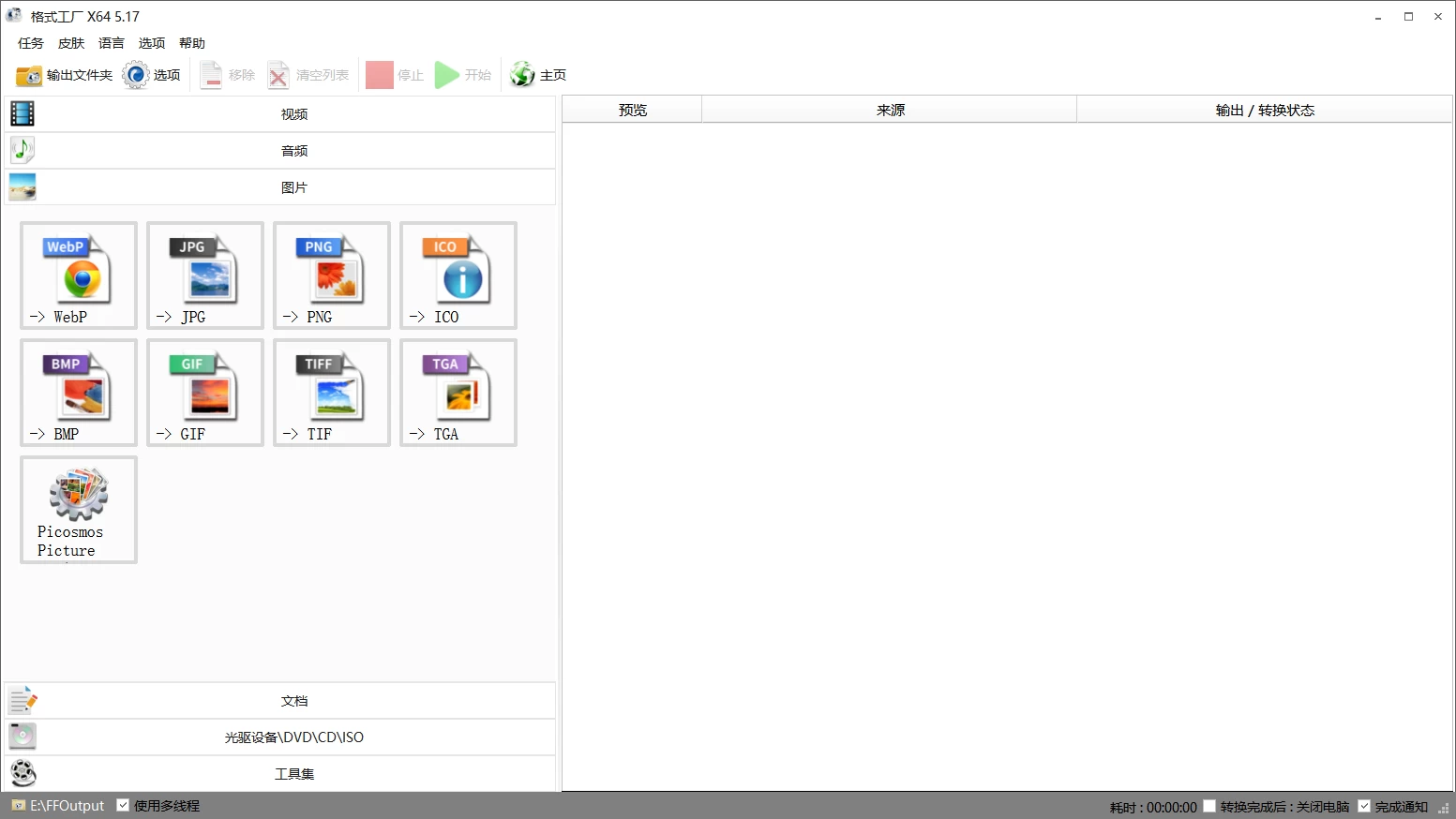Image resolution: width=1456 pixels, height=819 pixels.
Task: Expand the 视频 video category
Action: [280, 114]
